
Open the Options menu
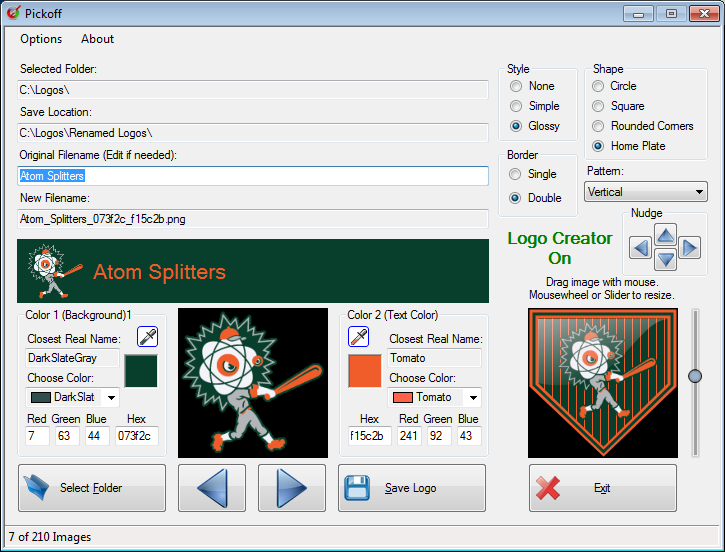[x=41, y=39]
